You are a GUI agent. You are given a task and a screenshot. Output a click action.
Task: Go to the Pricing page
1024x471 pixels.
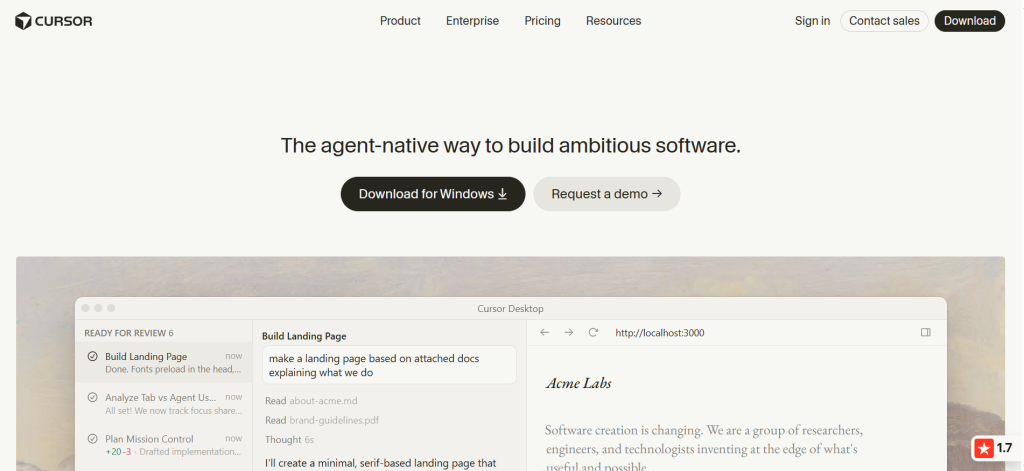[x=542, y=21]
